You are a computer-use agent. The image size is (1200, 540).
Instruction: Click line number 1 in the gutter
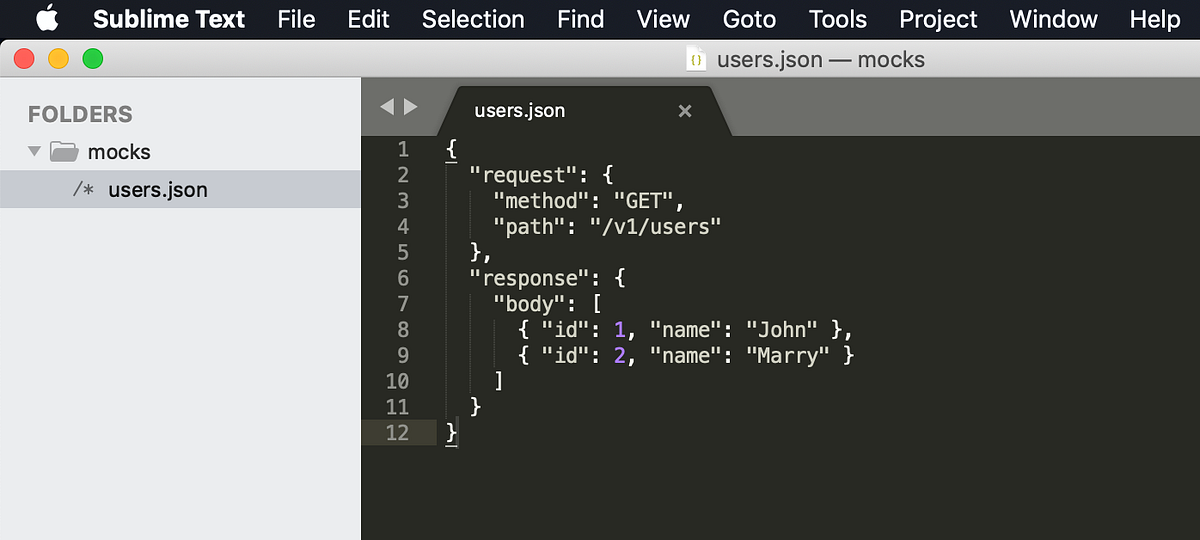pyautogui.click(x=402, y=150)
